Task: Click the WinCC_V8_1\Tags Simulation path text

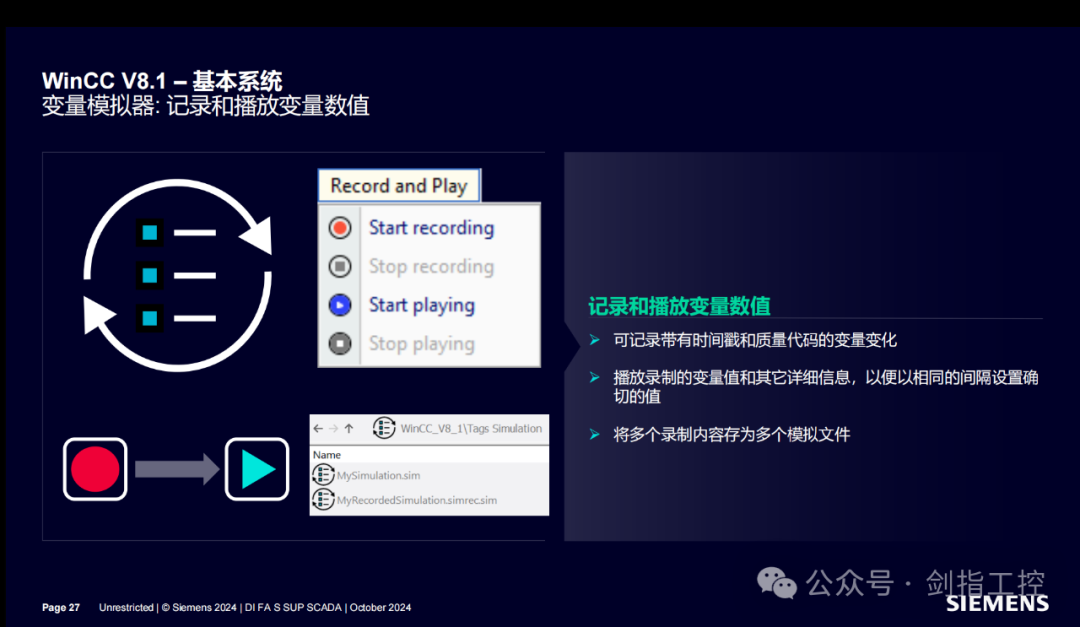Action: click(470, 428)
